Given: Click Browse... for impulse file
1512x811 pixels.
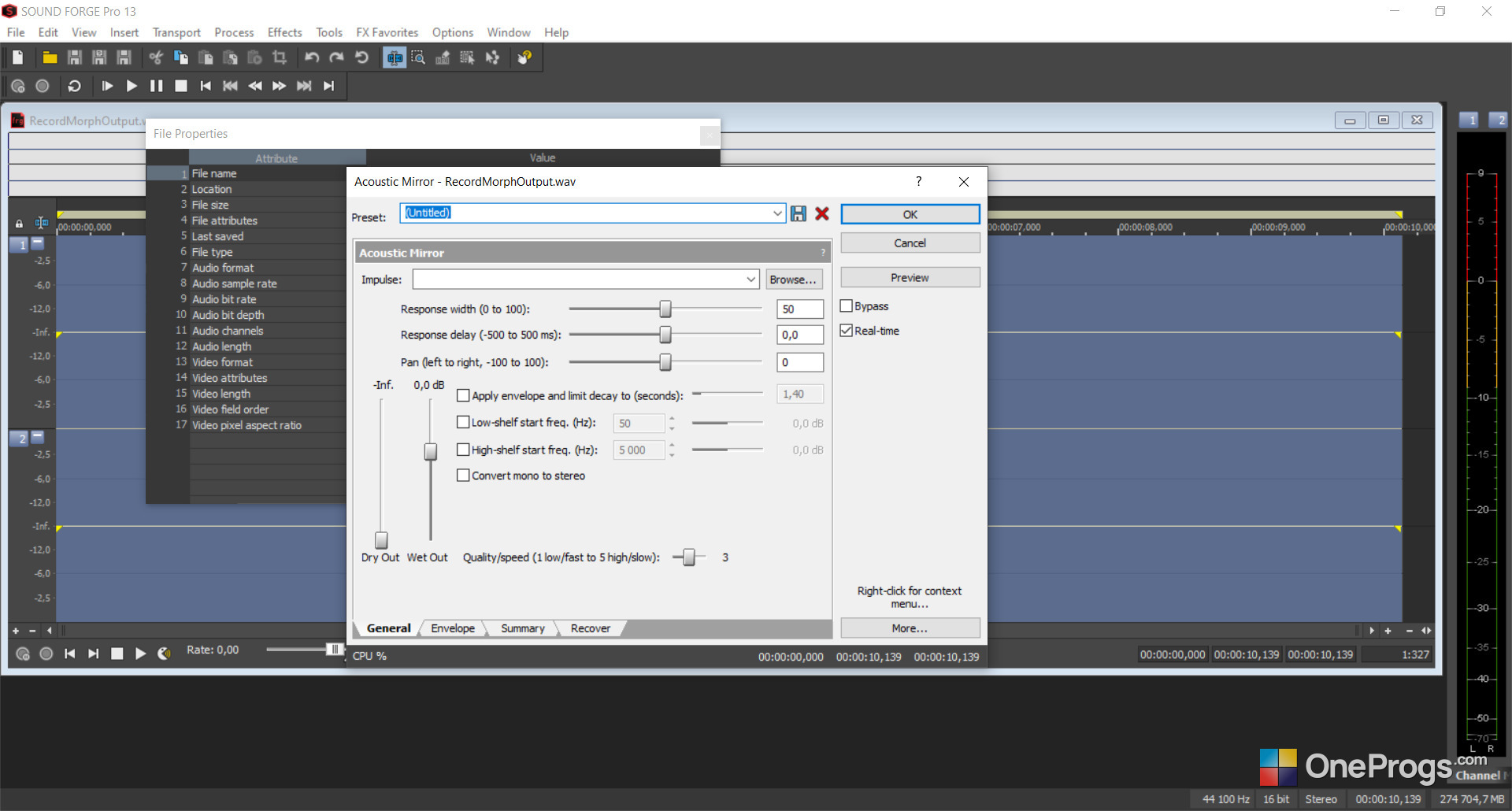Looking at the screenshot, I should (793, 280).
